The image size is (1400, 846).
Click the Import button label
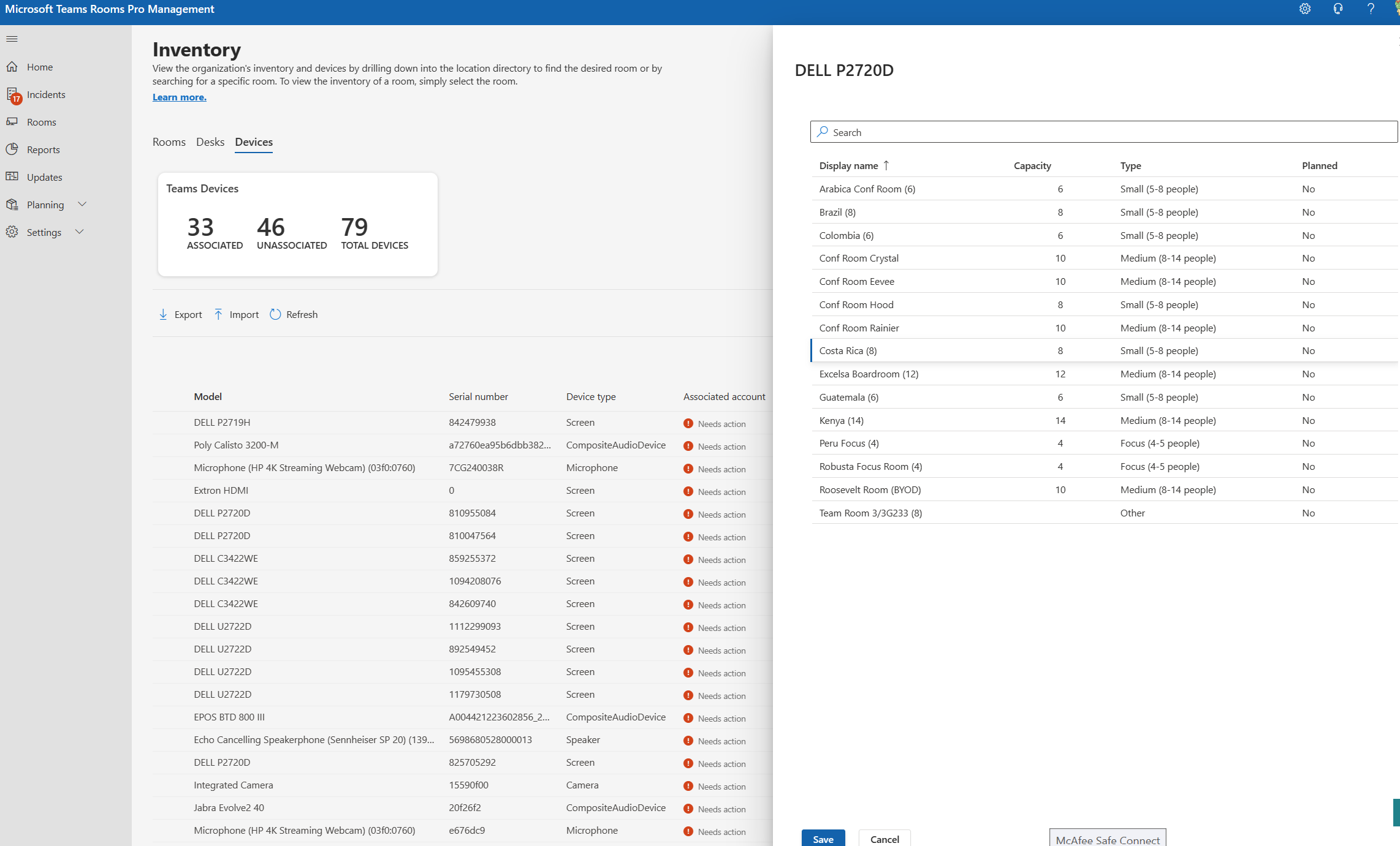[244, 314]
